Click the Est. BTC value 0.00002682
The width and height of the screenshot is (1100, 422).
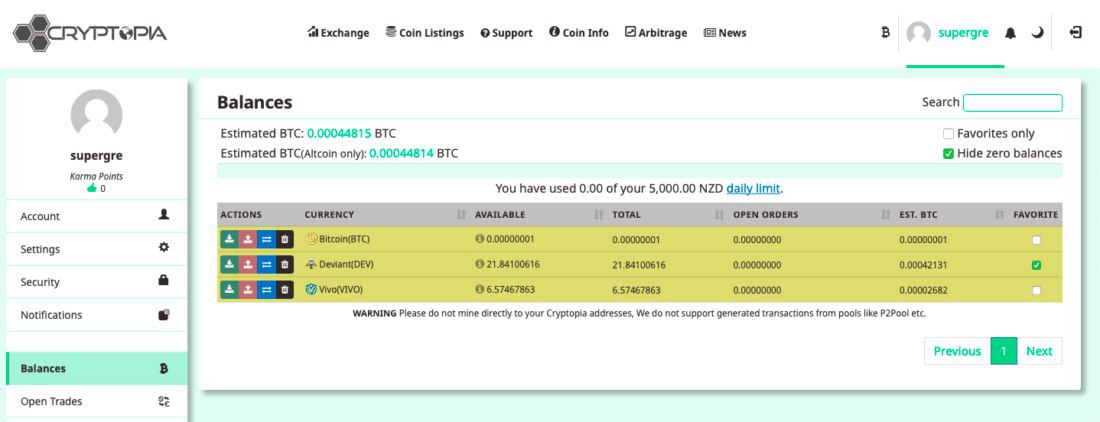pyautogui.click(x=923, y=290)
